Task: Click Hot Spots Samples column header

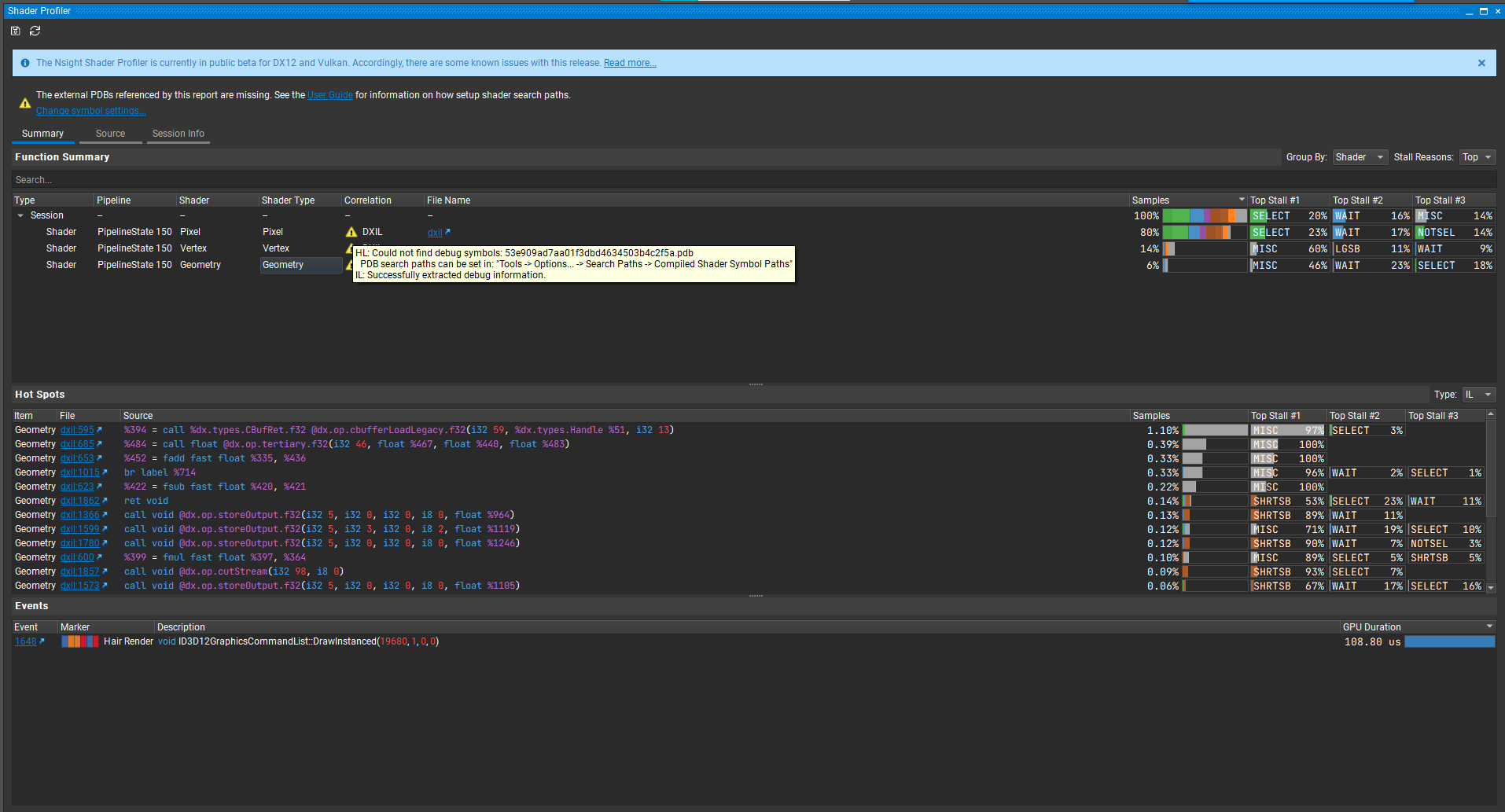Action: [x=1189, y=416]
